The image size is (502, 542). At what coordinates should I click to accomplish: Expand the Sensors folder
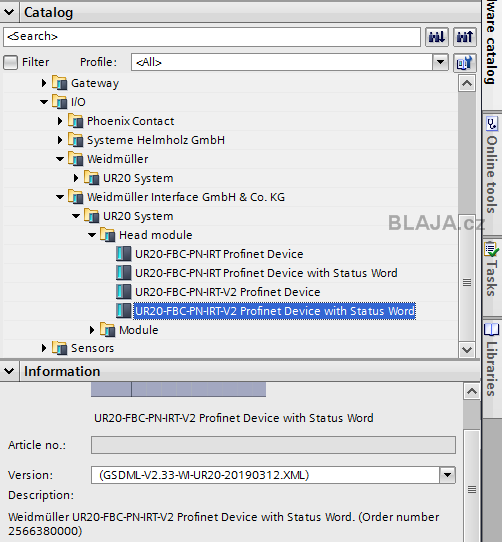44,348
